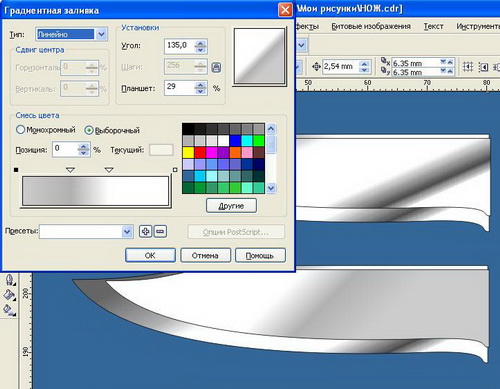500x389 pixels.
Task: Increase the Позиция value
Action: coord(83,146)
